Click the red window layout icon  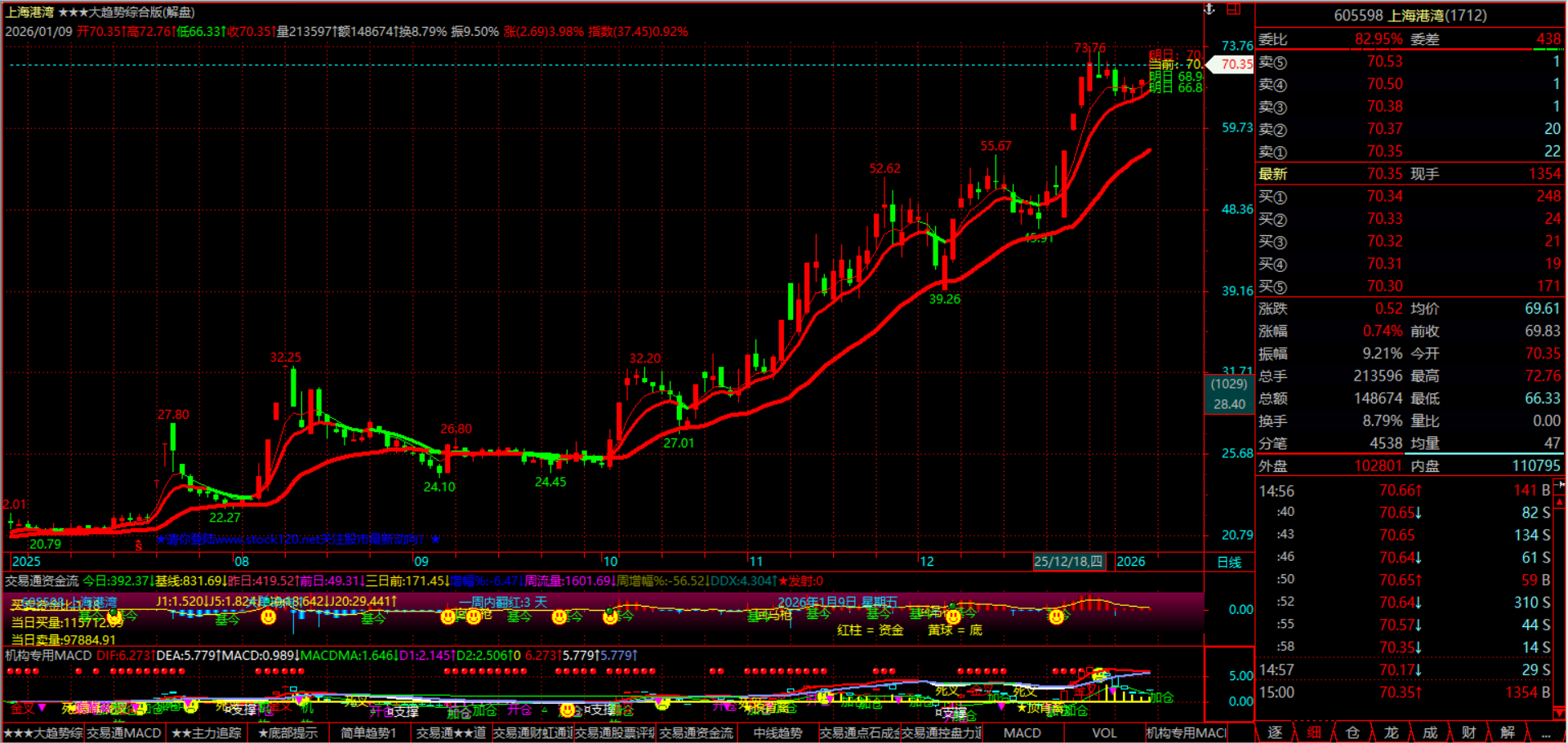click(1234, 9)
